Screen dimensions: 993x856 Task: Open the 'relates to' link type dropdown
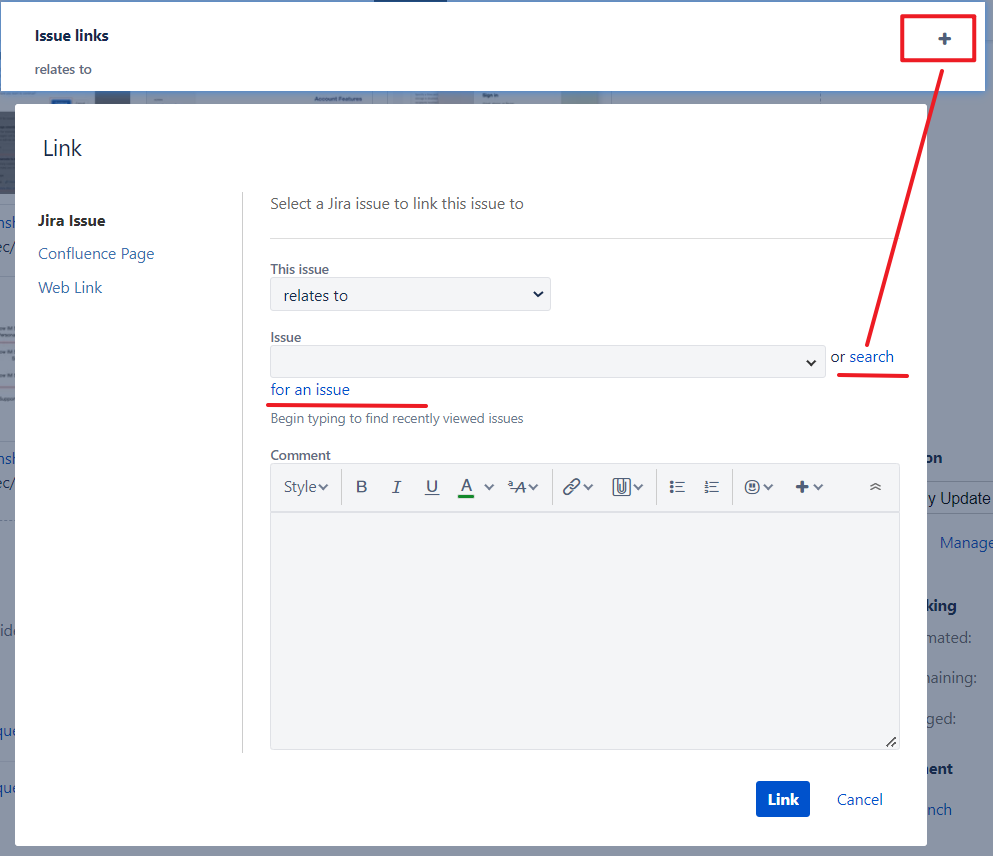(410, 294)
